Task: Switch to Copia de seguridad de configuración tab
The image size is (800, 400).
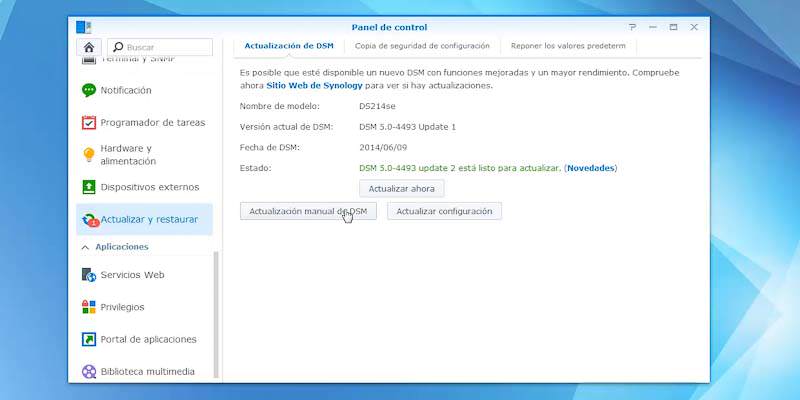Action: pos(422,46)
